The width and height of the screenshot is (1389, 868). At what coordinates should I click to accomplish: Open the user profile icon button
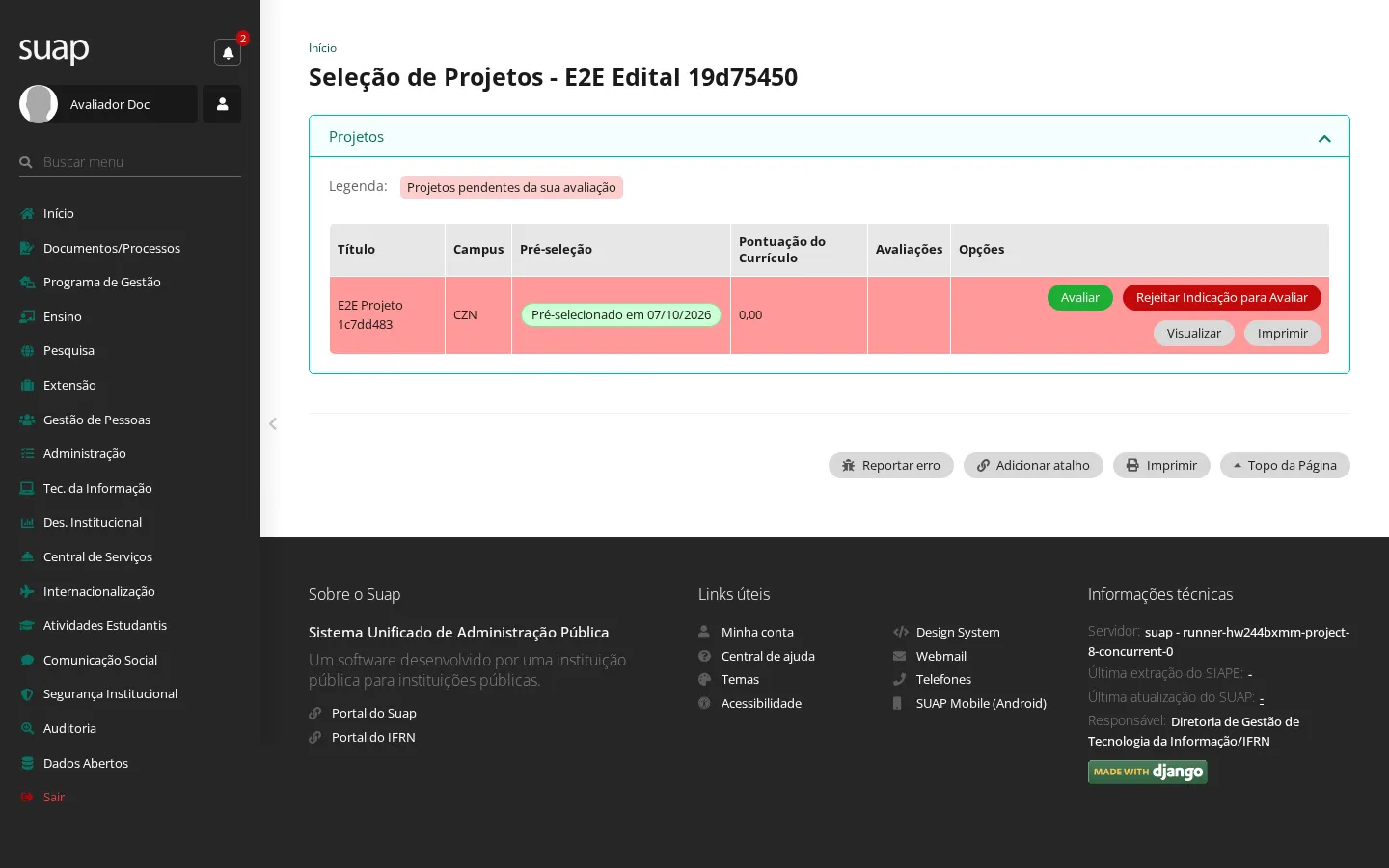click(222, 104)
